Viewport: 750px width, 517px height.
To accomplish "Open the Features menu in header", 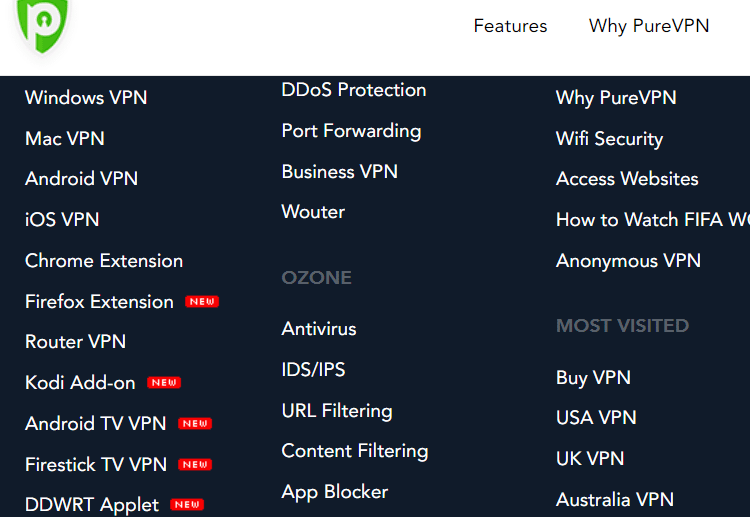I will click(x=510, y=26).
